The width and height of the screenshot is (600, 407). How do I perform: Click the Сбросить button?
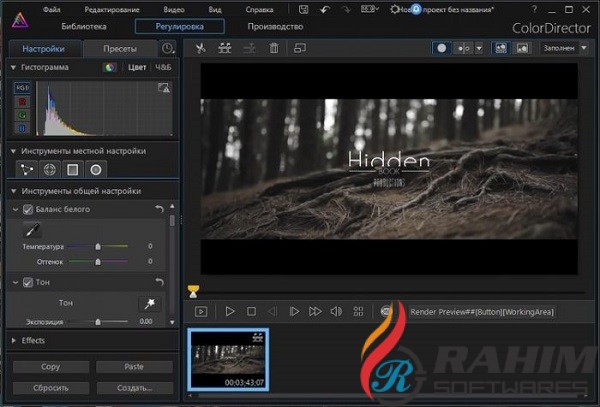(x=50, y=387)
